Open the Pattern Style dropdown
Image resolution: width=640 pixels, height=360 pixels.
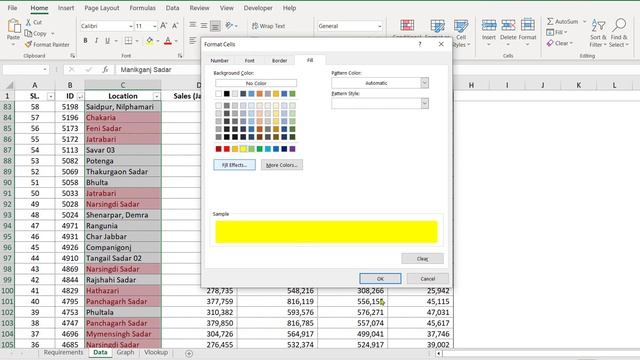point(424,104)
